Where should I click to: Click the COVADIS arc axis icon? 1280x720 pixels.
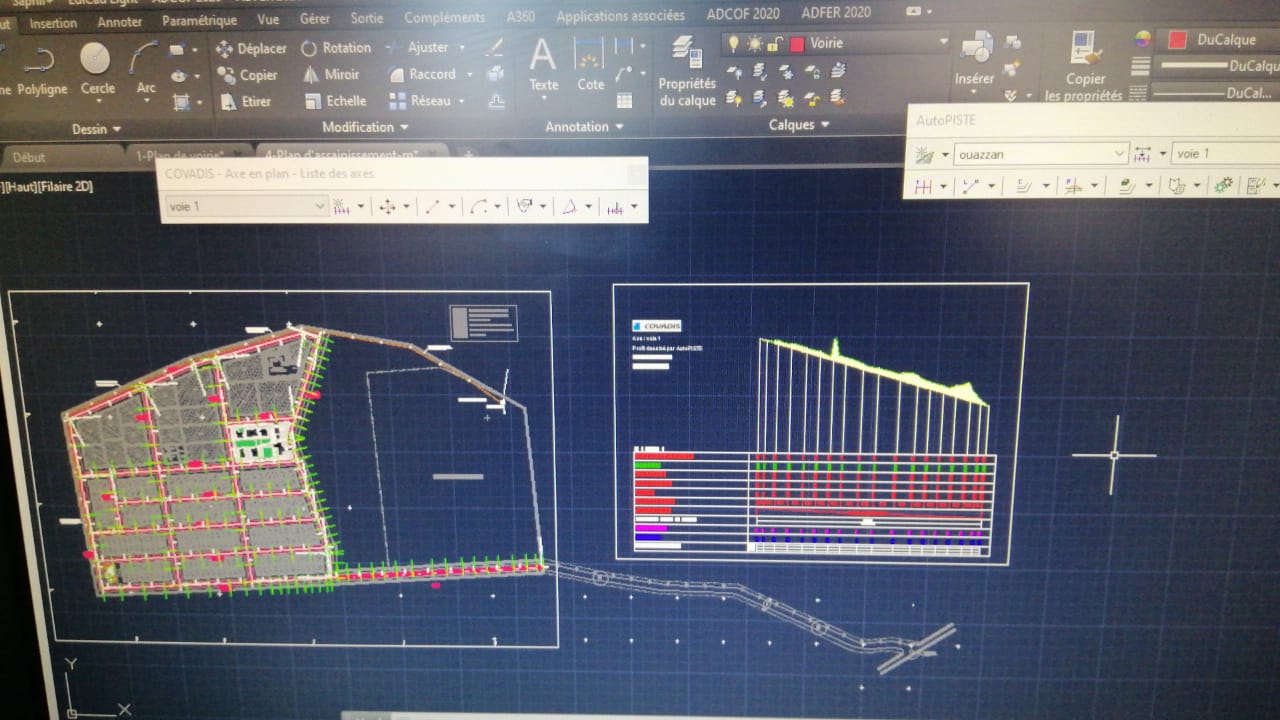click(478, 207)
